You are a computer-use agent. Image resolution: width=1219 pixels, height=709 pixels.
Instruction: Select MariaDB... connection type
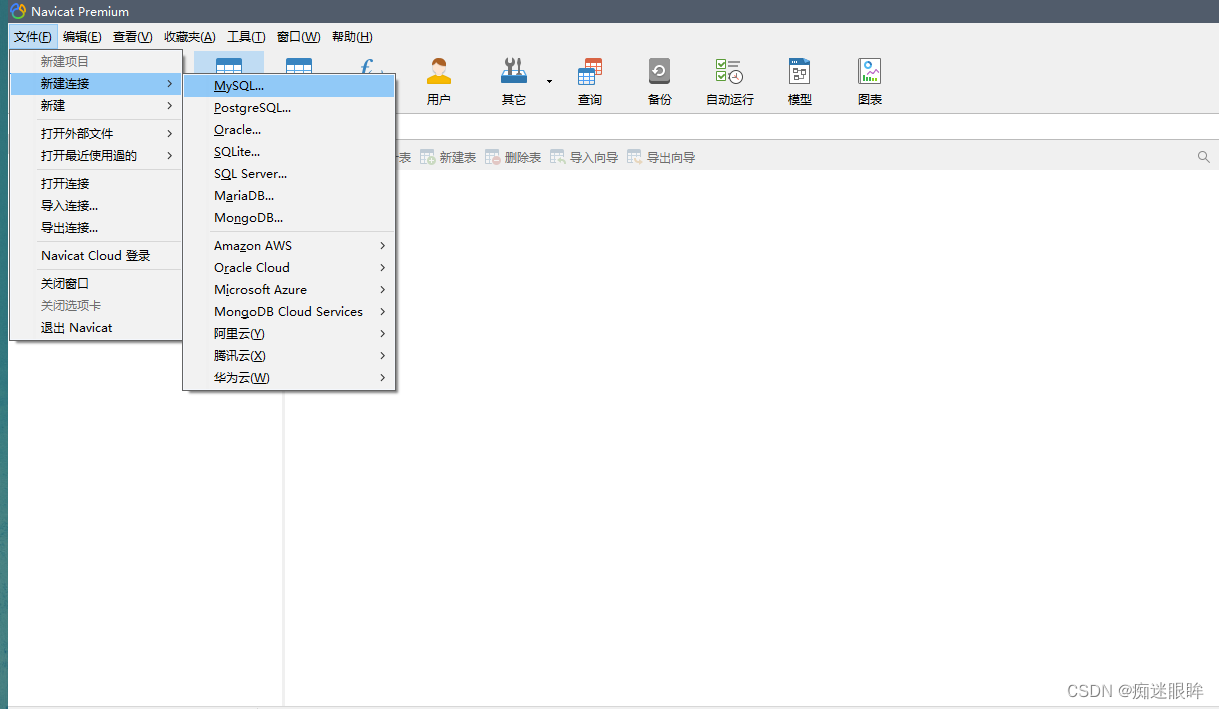click(x=289, y=196)
